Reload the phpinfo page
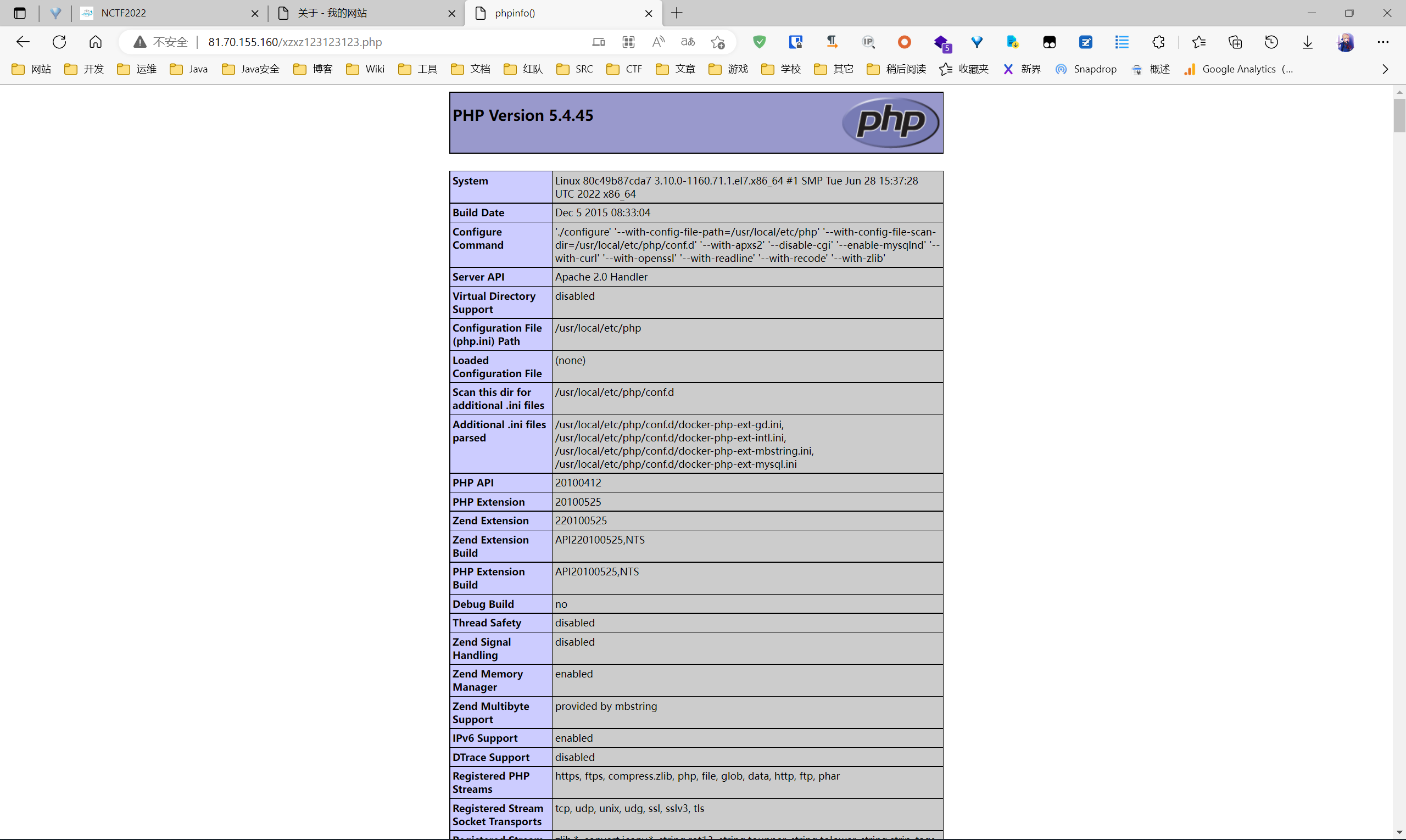The width and height of the screenshot is (1406, 840). pyautogui.click(x=59, y=42)
